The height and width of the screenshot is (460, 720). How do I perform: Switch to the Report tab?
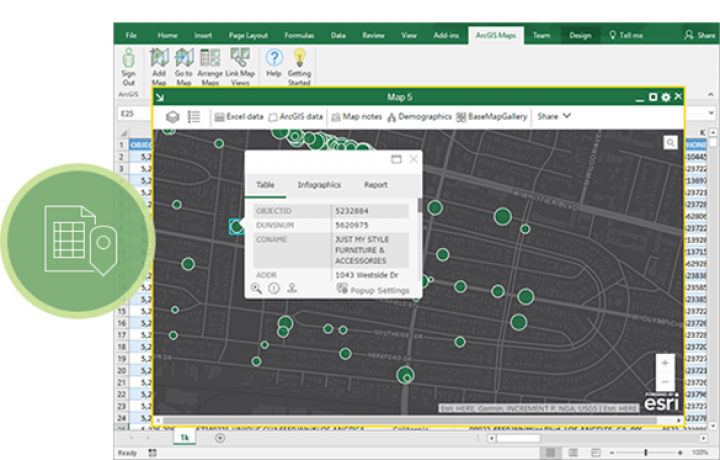coord(376,185)
